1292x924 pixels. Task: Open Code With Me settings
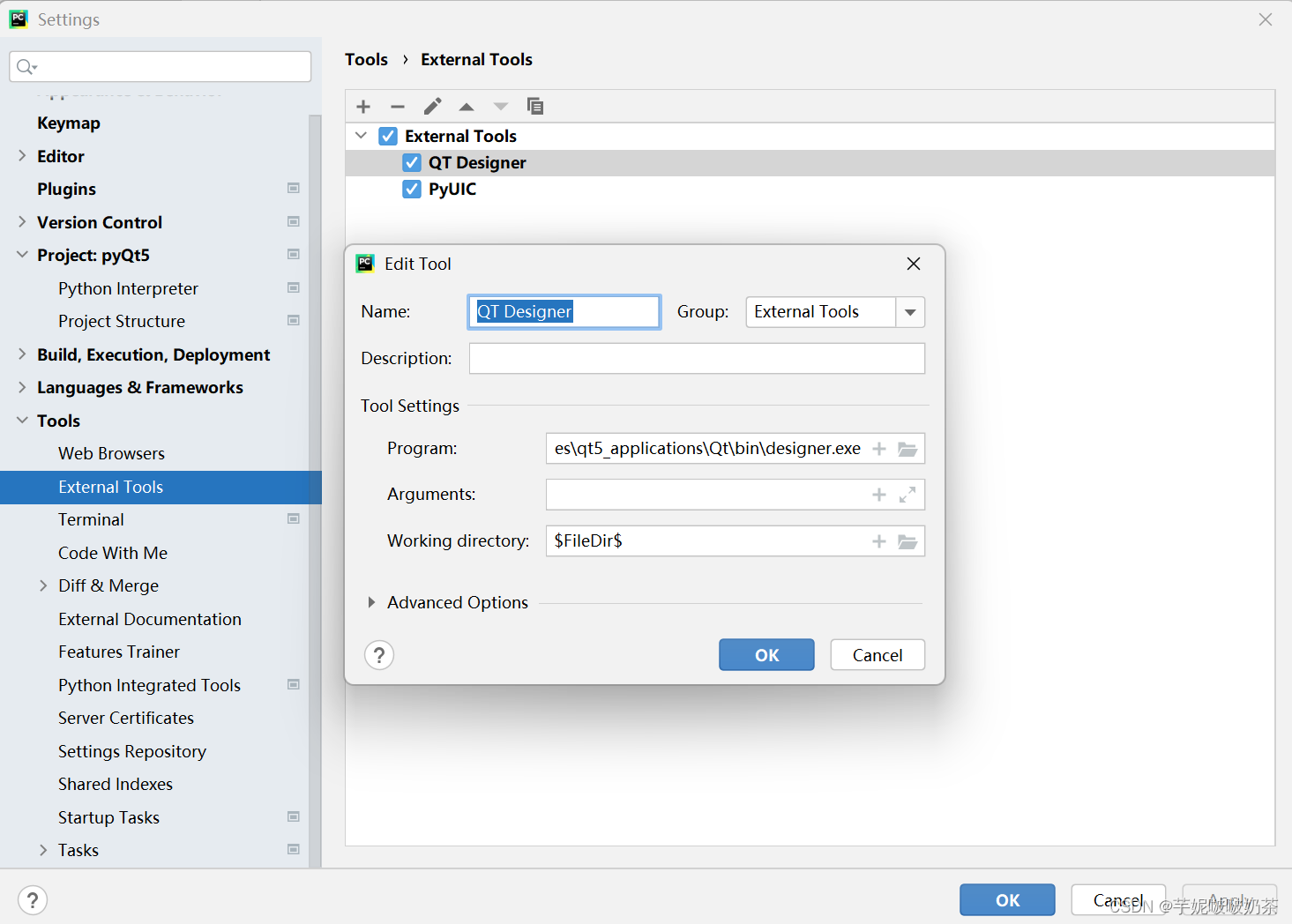113,553
